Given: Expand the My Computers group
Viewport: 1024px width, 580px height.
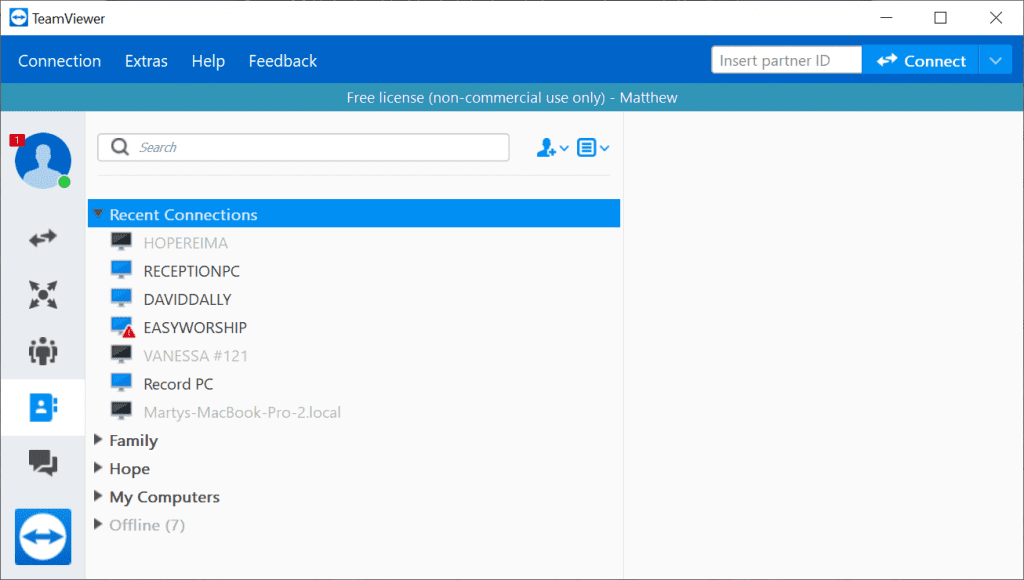Looking at the screenshot, I should tap(98, 496).
